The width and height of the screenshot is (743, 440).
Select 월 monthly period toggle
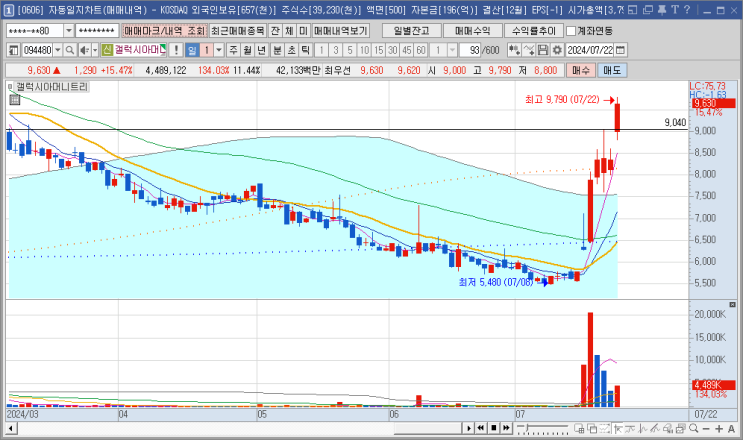248,50
